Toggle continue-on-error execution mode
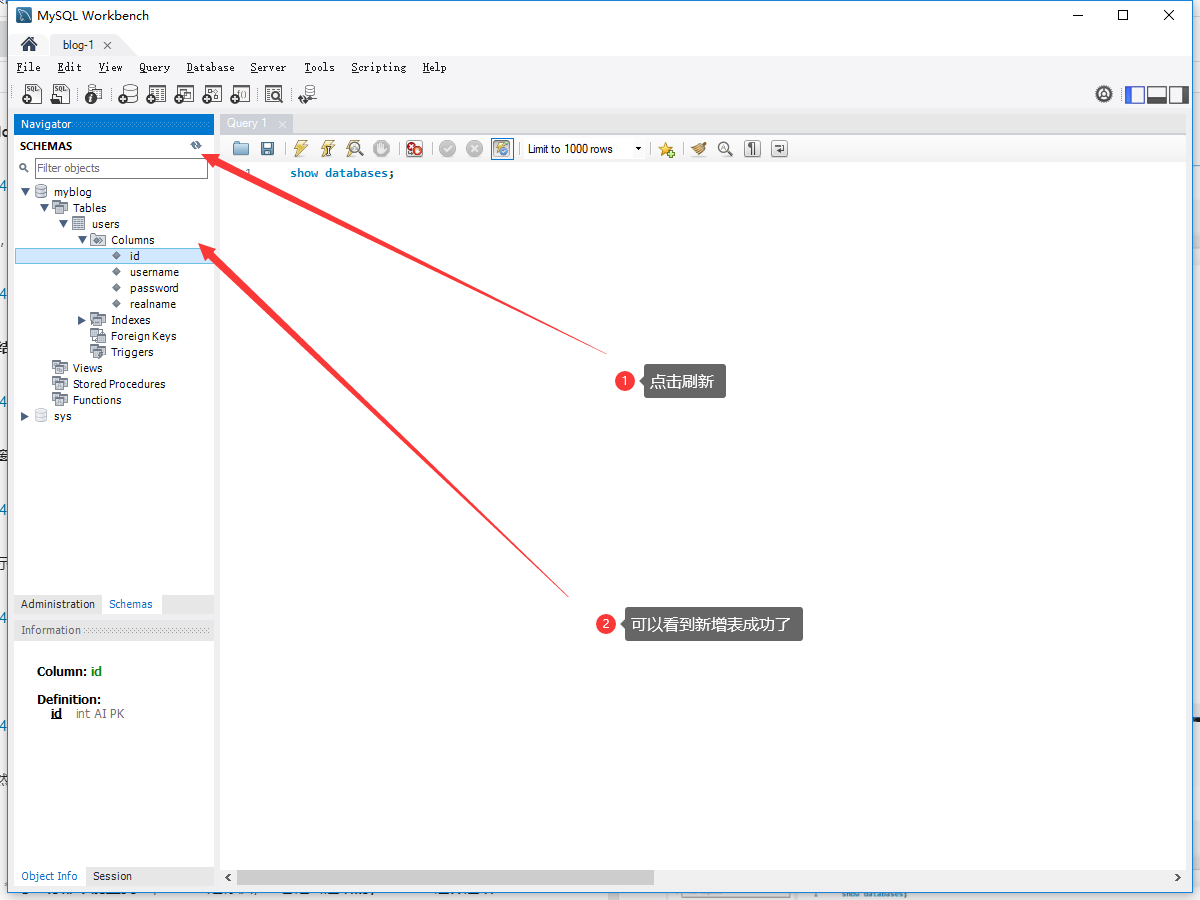This screenshot has height=900, width=1200. point(414,149)
